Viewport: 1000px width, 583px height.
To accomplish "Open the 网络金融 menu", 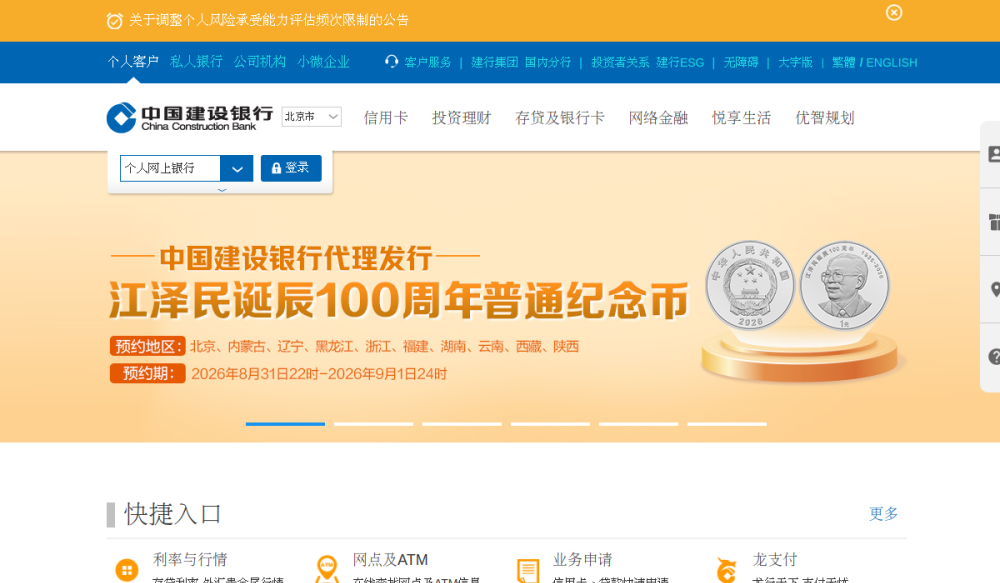I will 658,118.
